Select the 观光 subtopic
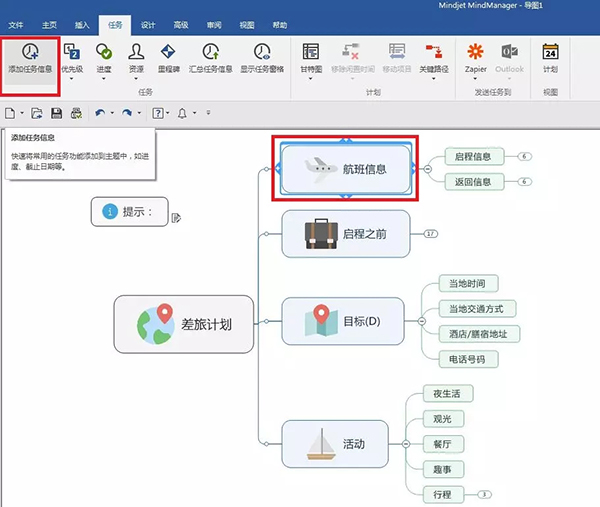The width and height of the screenshot is (600, 507). point(443,419)
